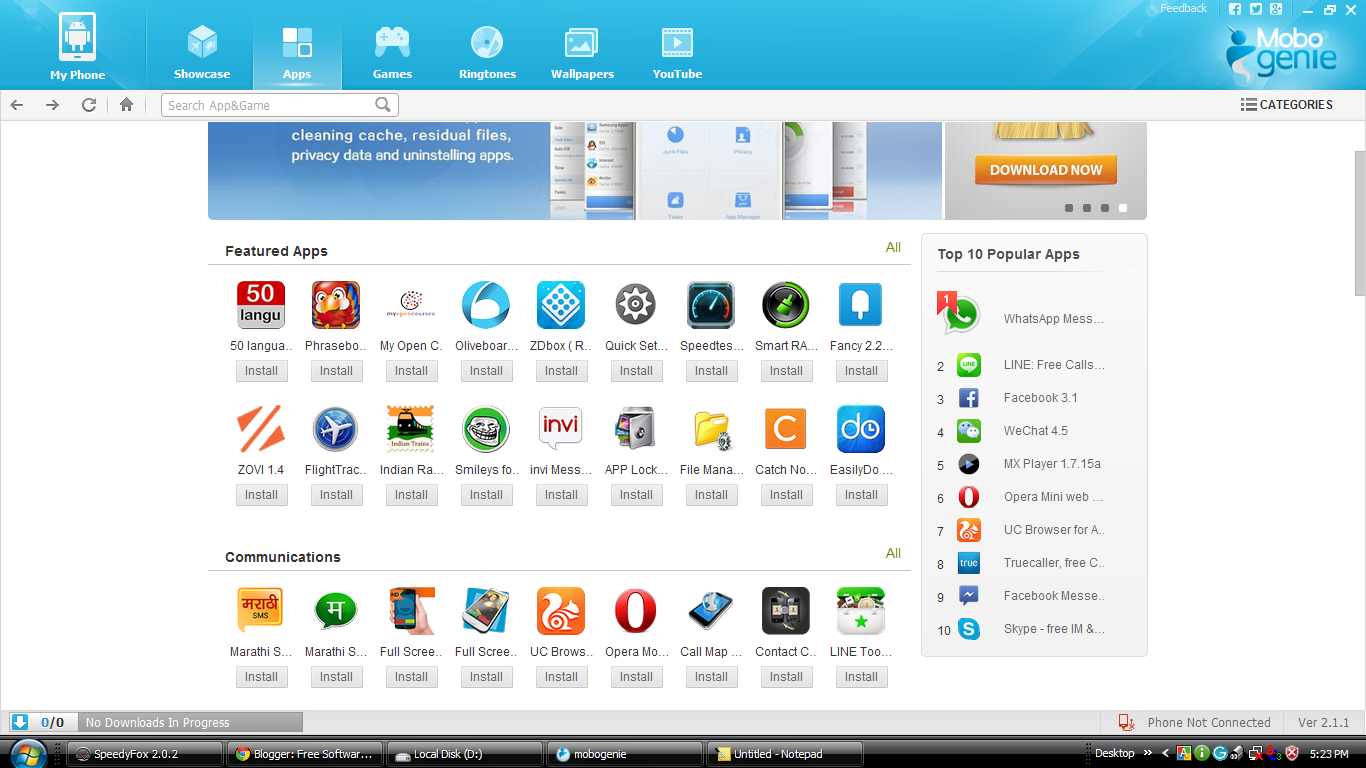Click the forward navigation arrow
The height and width of the screenshot is (768, 1366).
[52, 104]
